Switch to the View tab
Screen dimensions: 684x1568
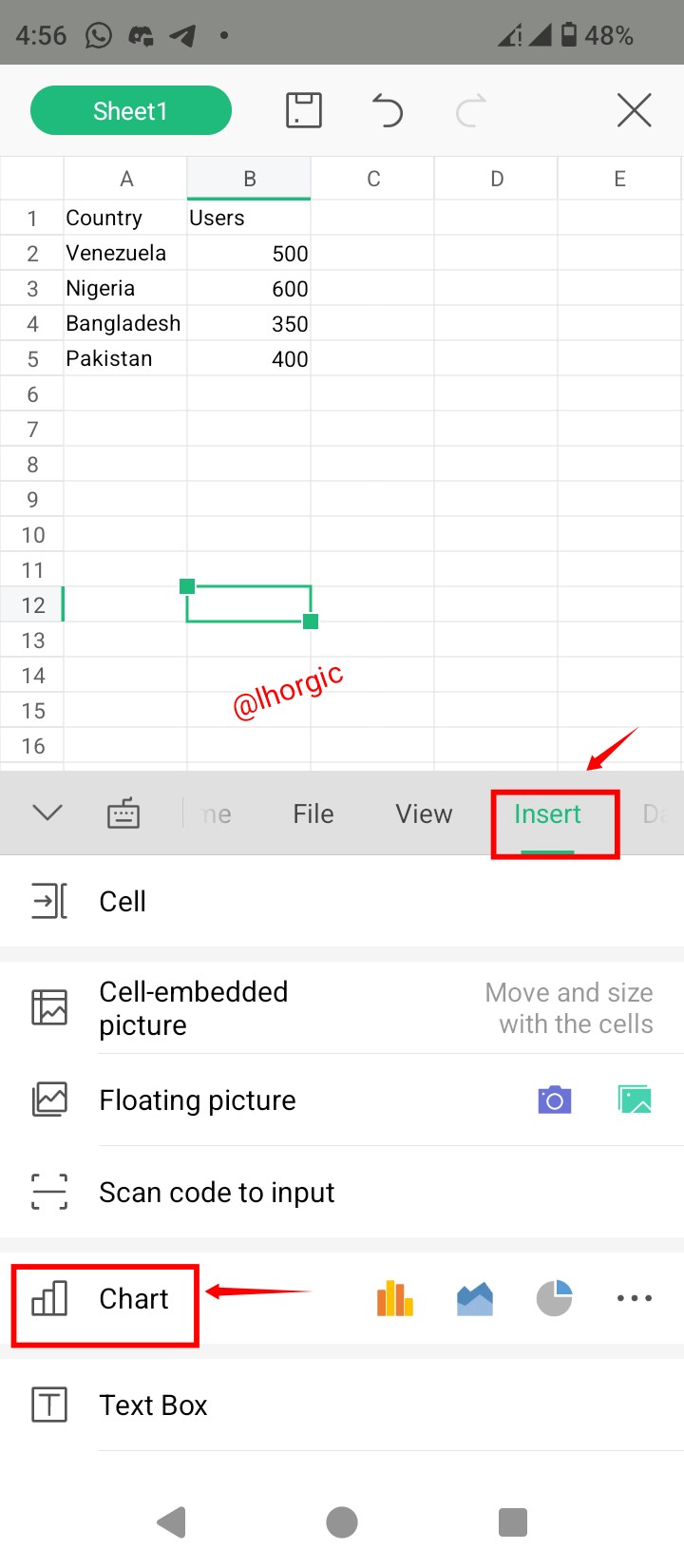pos(424,814)
